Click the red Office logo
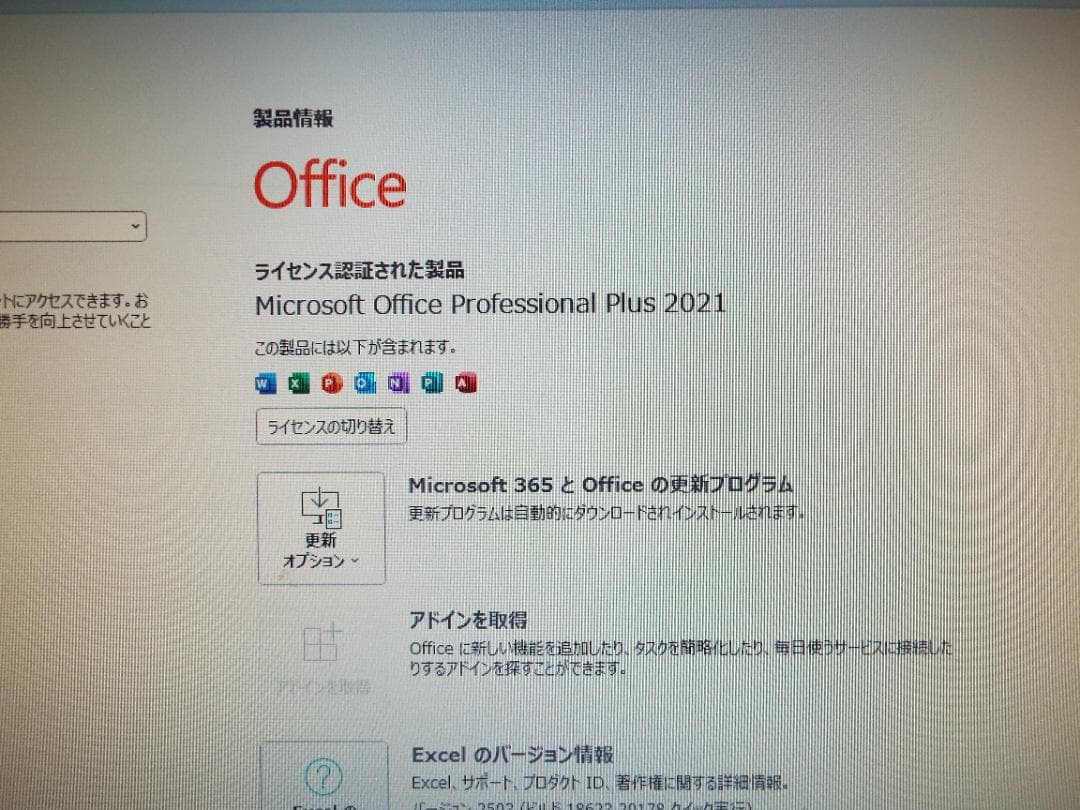1080x810 pixels. click(x=330, y=185)
